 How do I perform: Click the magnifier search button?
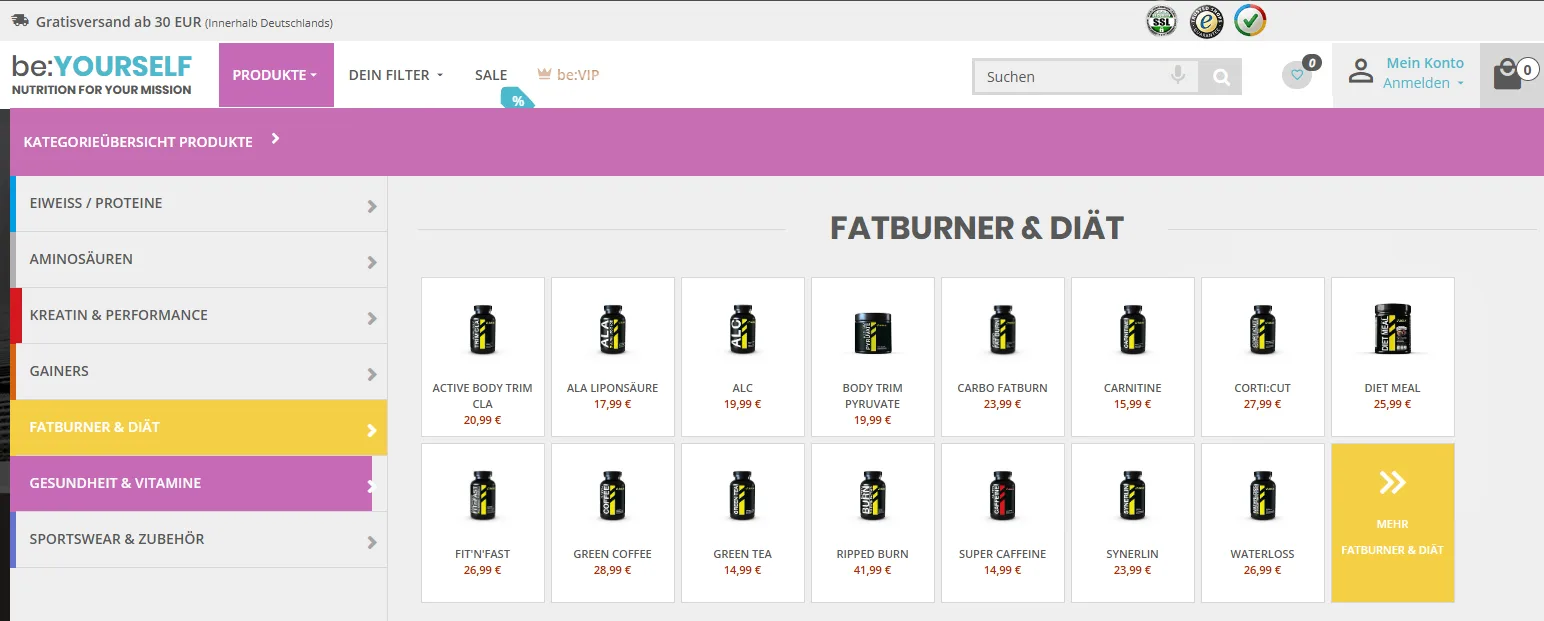tap(1221, 77)
